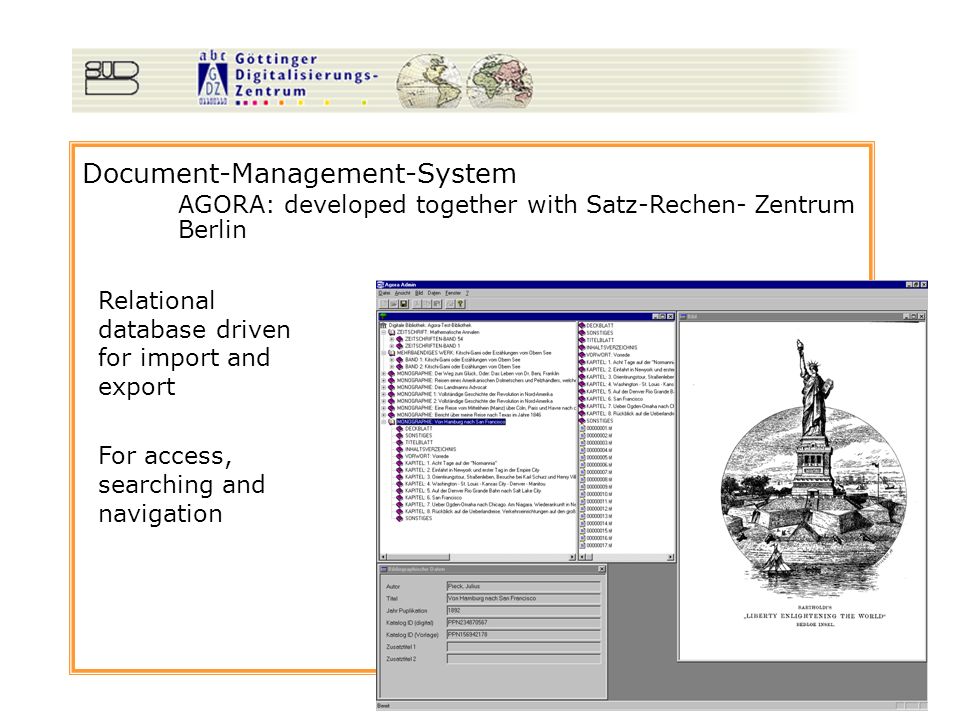This screenshot has width=960, height=720.
Task: Select MONOGRAPHIE Von Hamburg nach San Francisco
Action: tap(451, 422)
